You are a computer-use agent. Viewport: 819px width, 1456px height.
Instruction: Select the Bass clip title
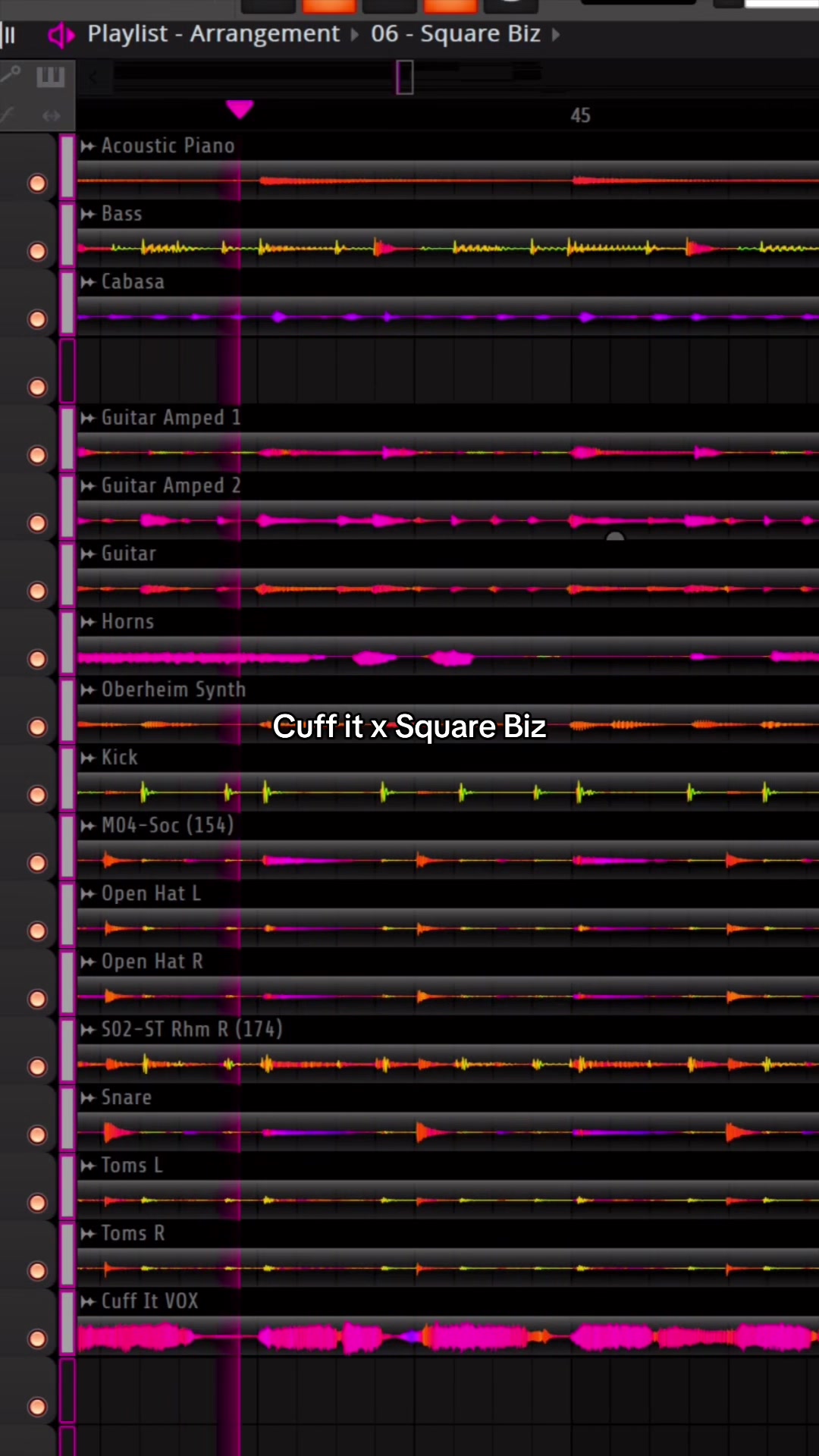tap(121, 214)
